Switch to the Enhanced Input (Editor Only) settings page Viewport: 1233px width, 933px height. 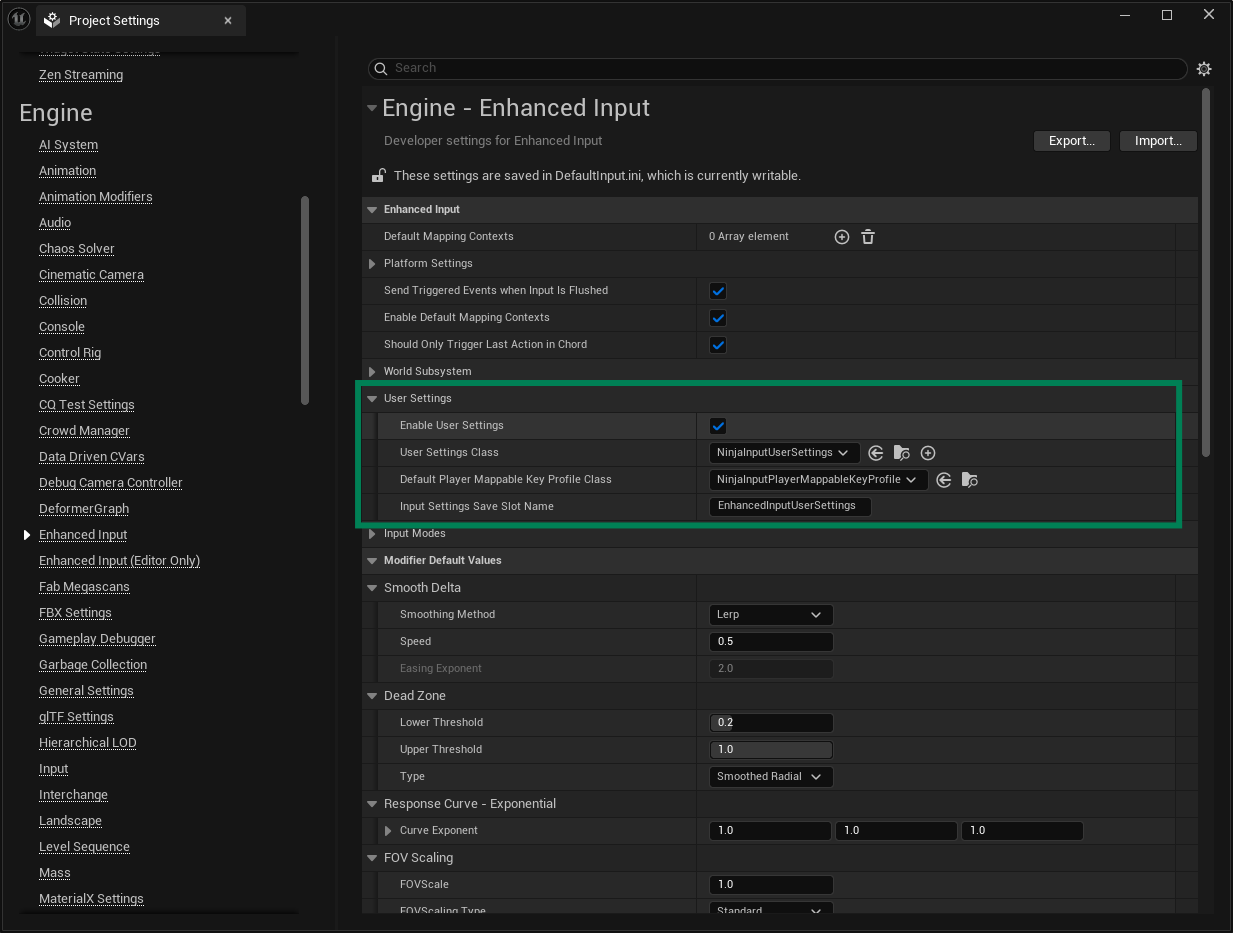pyautogui.click(x=119, y=560)
